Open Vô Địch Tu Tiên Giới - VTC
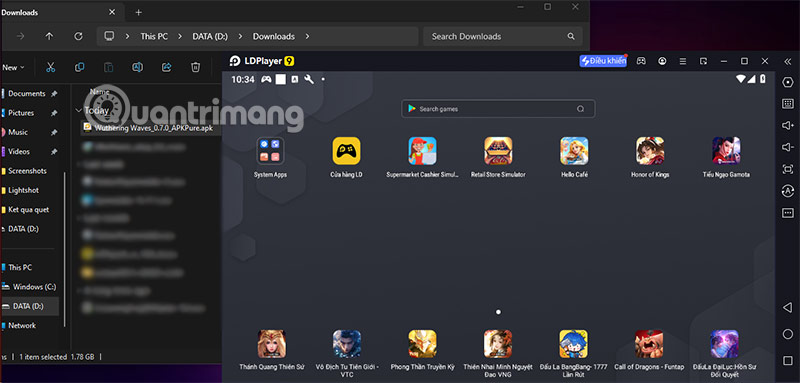 pyautogui.click(x=347, y=344)
